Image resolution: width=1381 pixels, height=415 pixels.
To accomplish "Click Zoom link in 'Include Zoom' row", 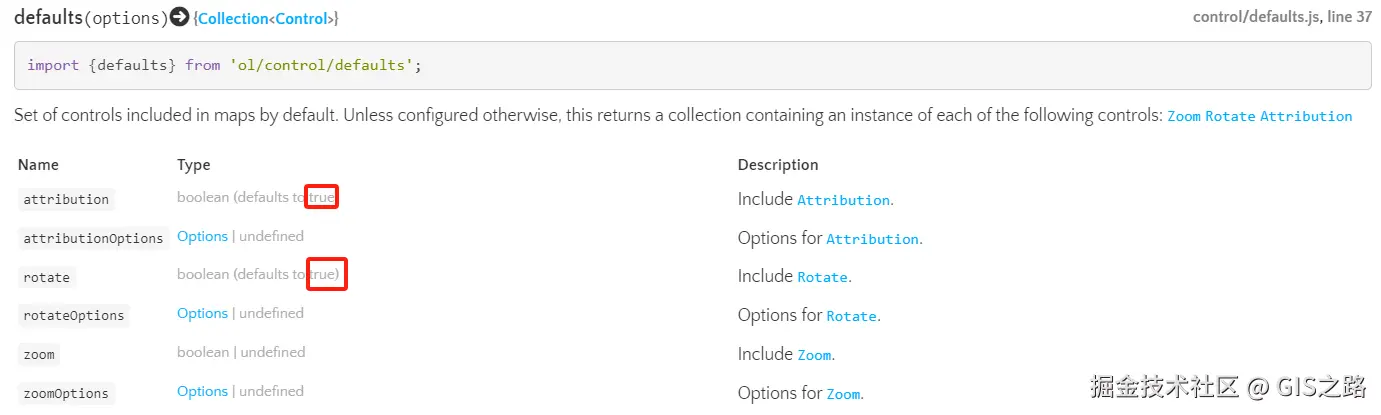I will click(x=814, y=355).
